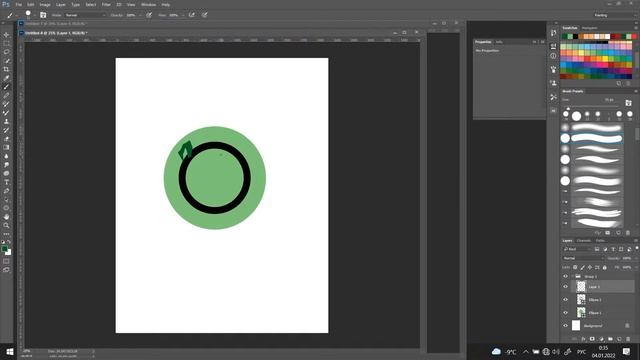
Task: Select the Eyedropper tool
Action: (x=6, y=78)
